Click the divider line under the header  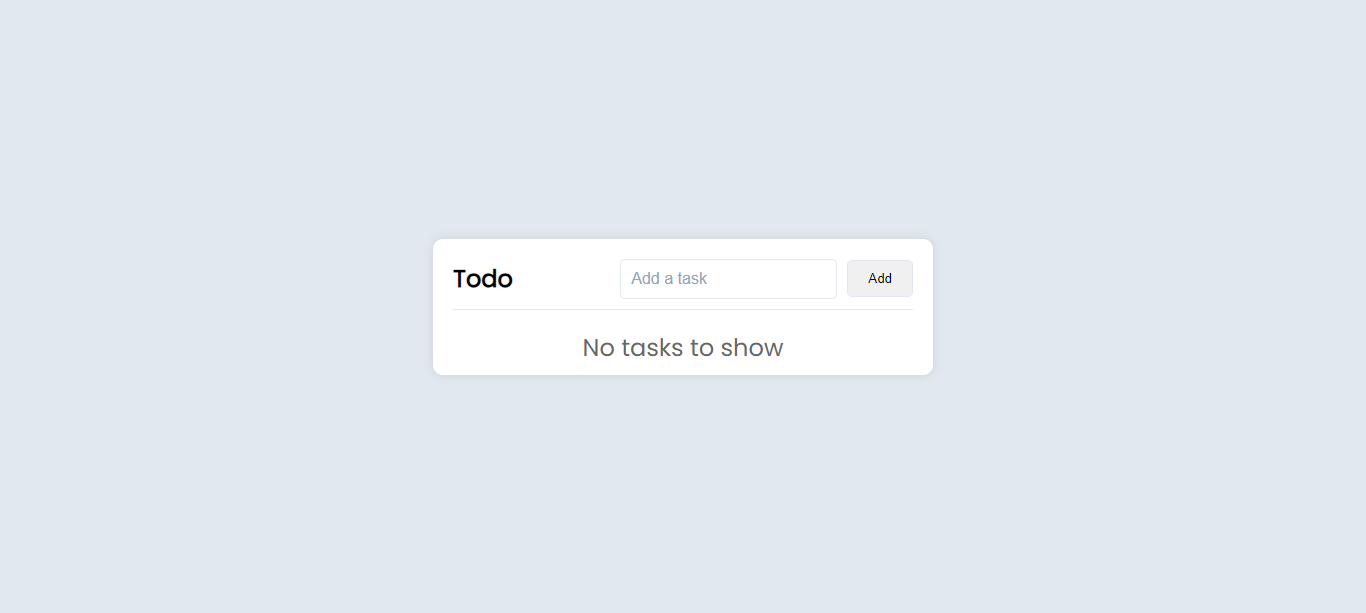click(x=683, y=310)
